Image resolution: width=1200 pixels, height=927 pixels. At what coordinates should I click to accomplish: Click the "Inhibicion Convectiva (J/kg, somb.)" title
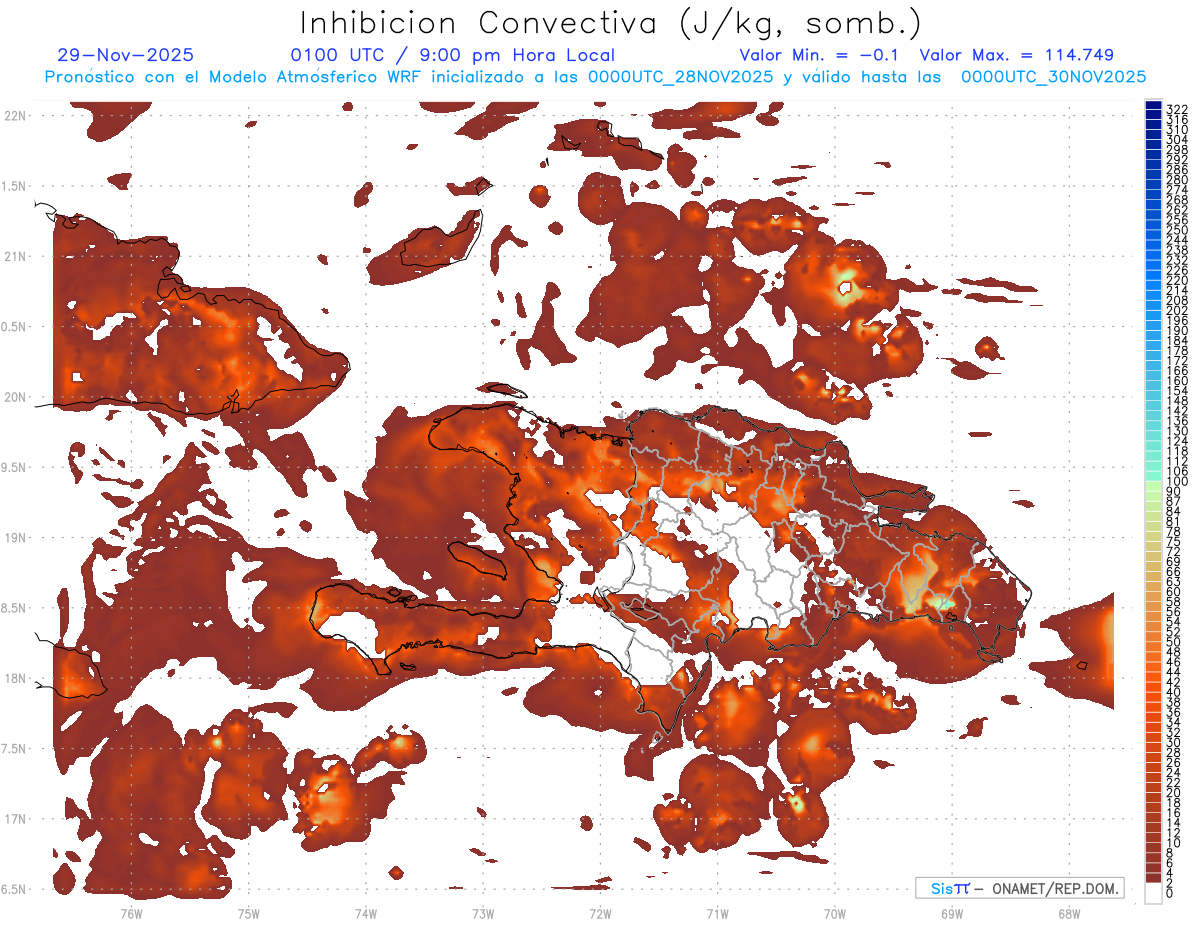coord(611,24)
